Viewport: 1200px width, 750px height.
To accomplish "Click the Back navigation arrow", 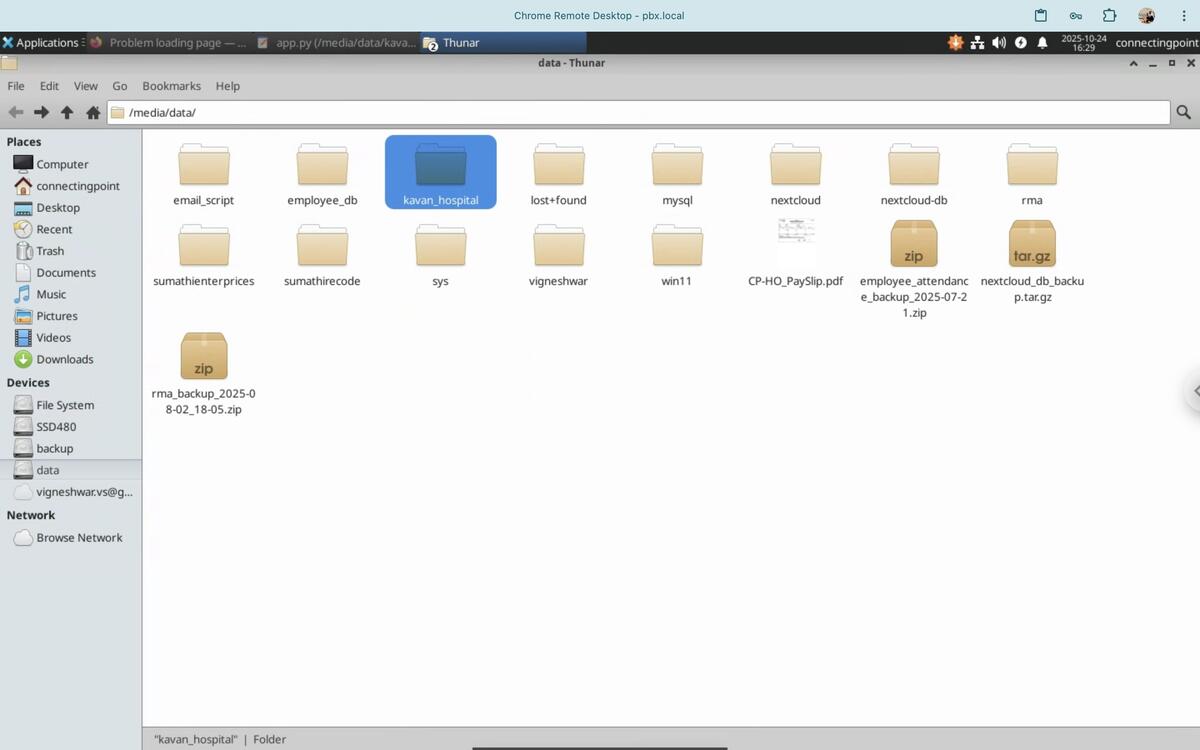I will [16, 113].
